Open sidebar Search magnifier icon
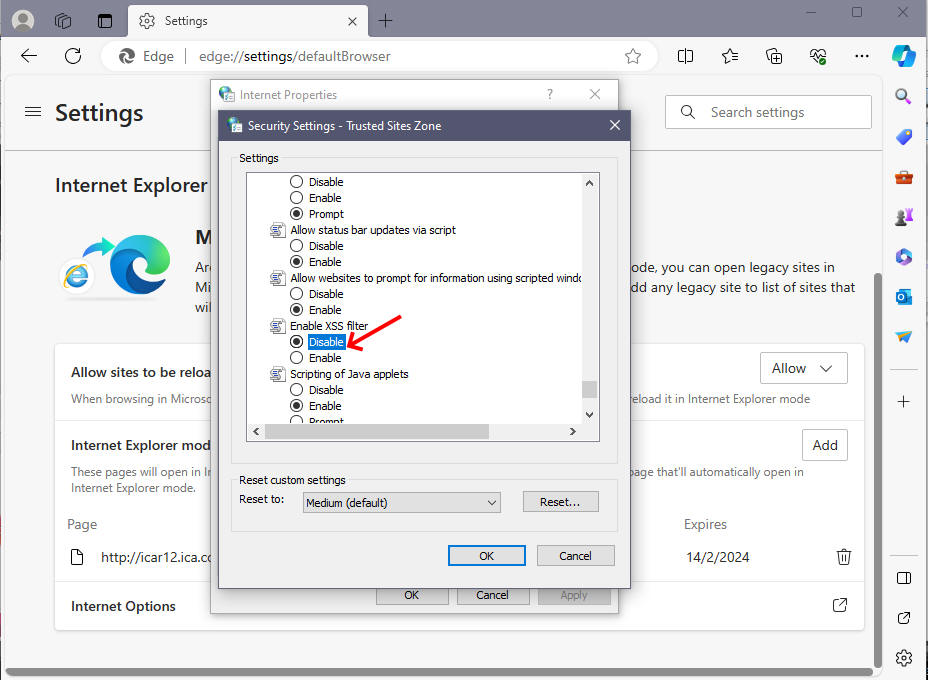The height and width of the screenshot is (680, 928). [x=903, y=96]
